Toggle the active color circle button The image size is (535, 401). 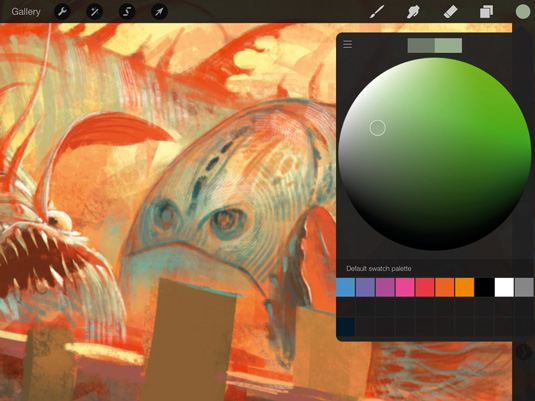point(523,12)
